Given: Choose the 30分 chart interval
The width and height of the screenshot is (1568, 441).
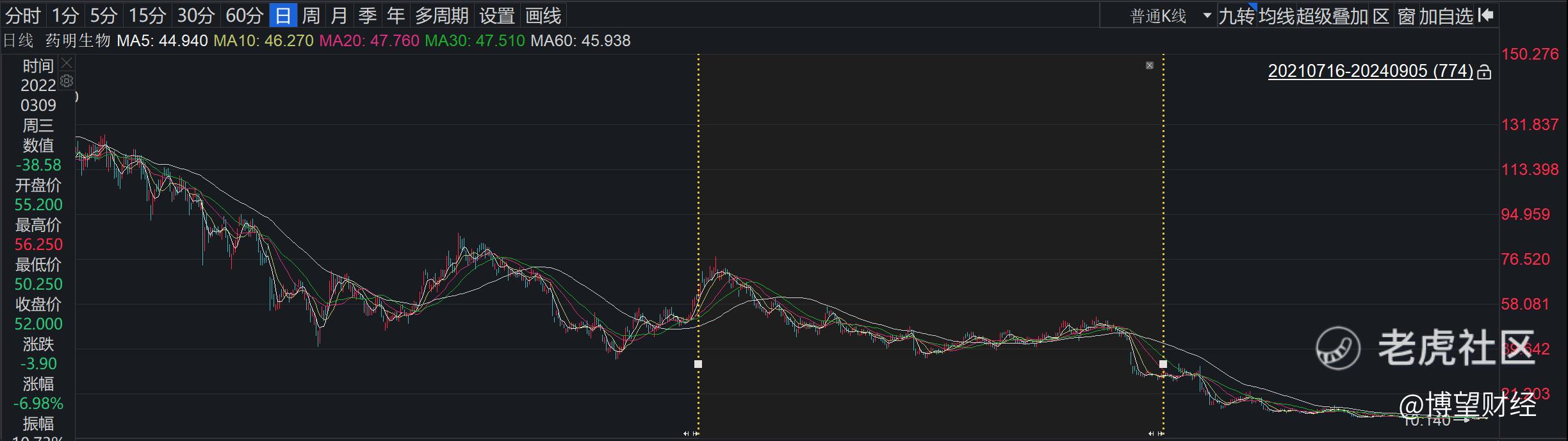Looking at the screenshot, I should pos(196,15).
